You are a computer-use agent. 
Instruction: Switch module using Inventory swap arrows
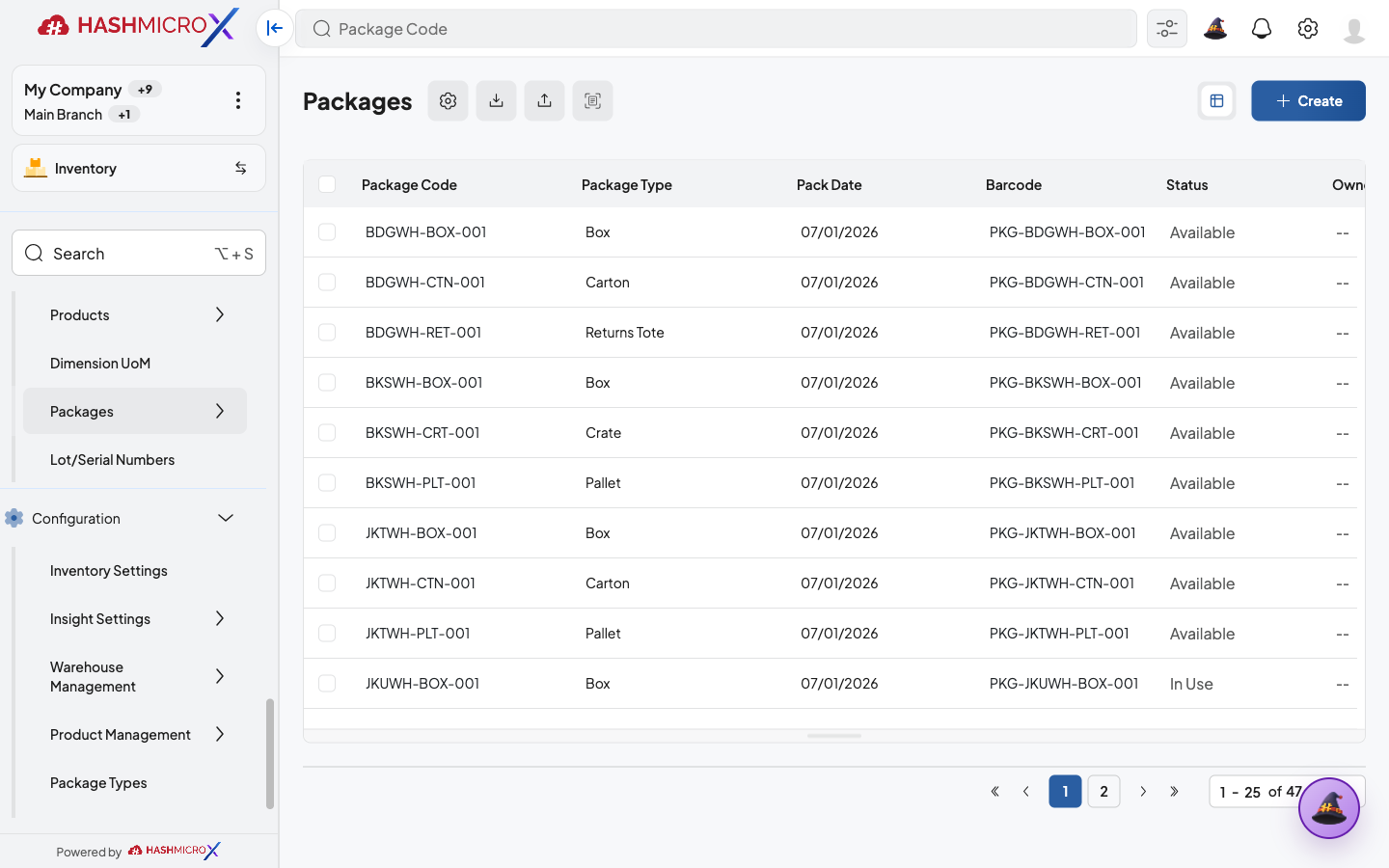(241, 168)
